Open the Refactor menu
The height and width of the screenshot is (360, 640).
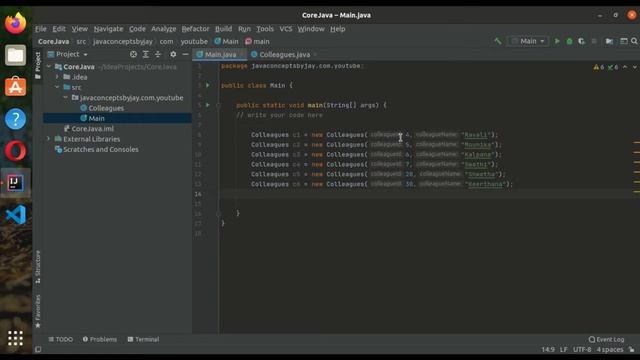click(x=195, y=29)
